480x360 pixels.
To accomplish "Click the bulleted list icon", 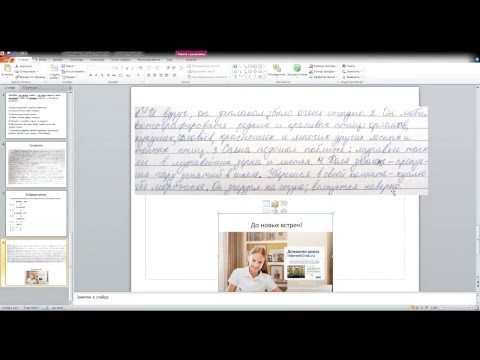I will (149, 68).
